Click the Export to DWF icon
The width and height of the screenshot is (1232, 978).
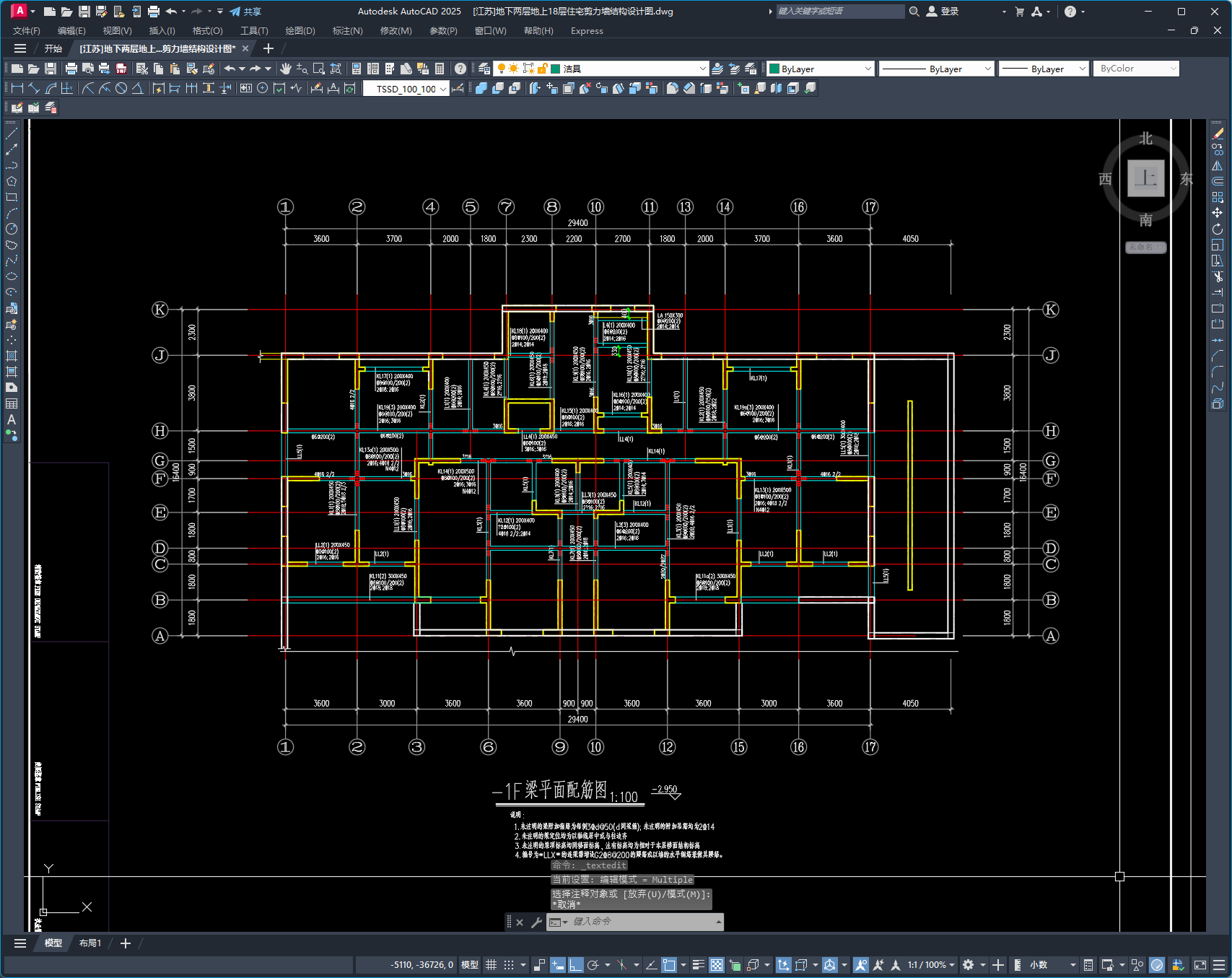(x=121, y=69)
